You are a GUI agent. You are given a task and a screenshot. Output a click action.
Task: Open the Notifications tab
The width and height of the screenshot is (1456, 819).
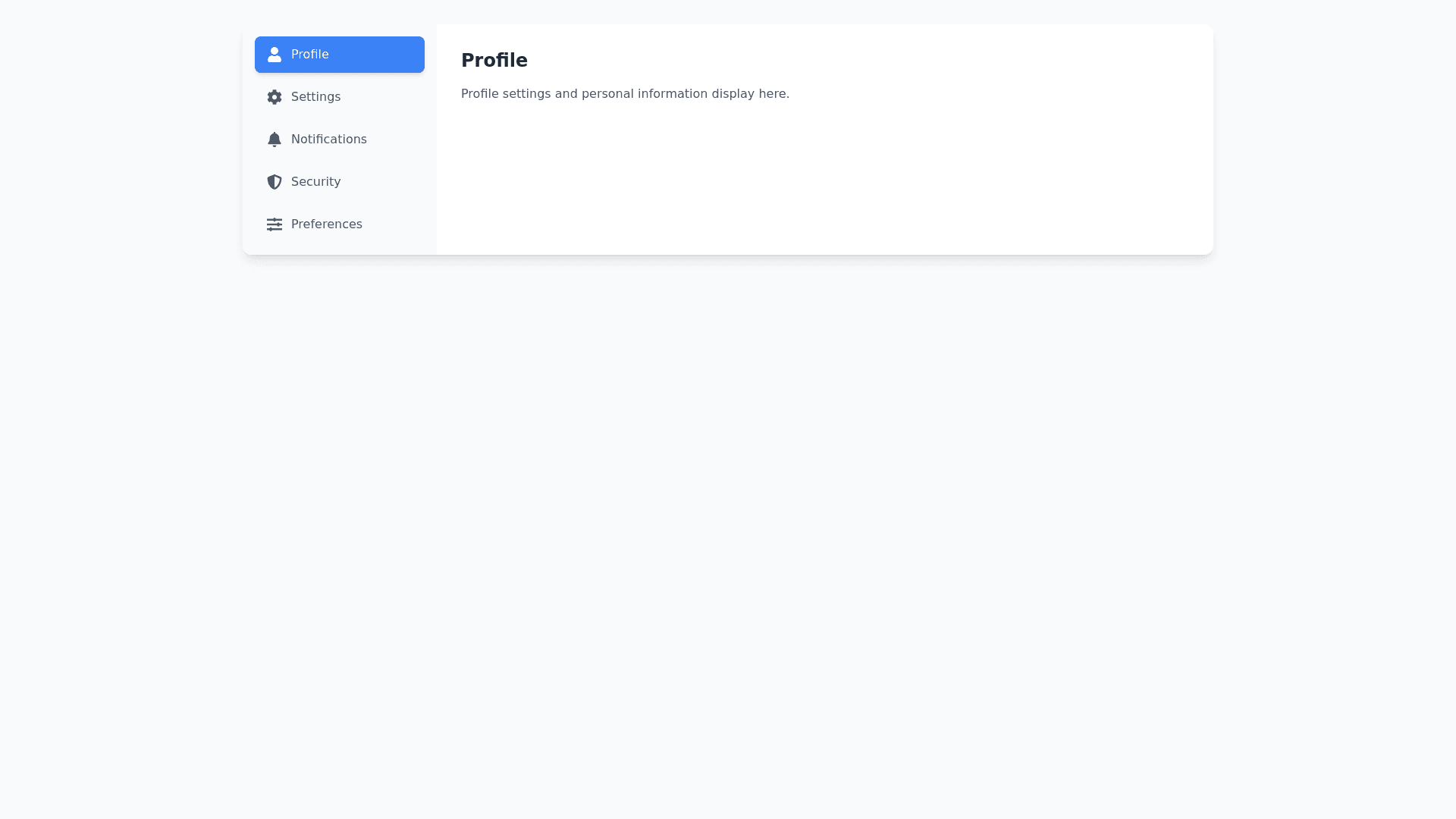click(x=328, y=140)
